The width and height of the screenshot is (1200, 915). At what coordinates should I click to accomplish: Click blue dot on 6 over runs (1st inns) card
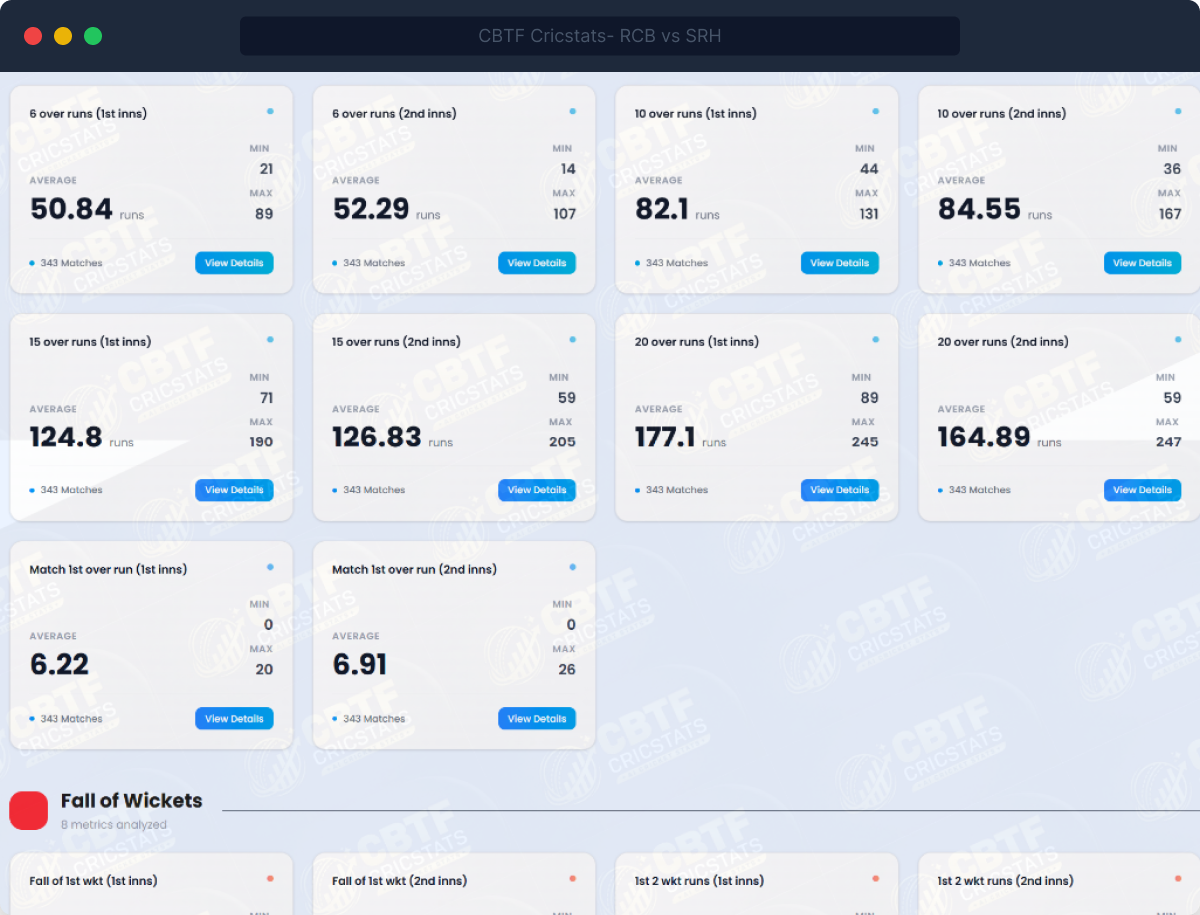tap(270, 111)
